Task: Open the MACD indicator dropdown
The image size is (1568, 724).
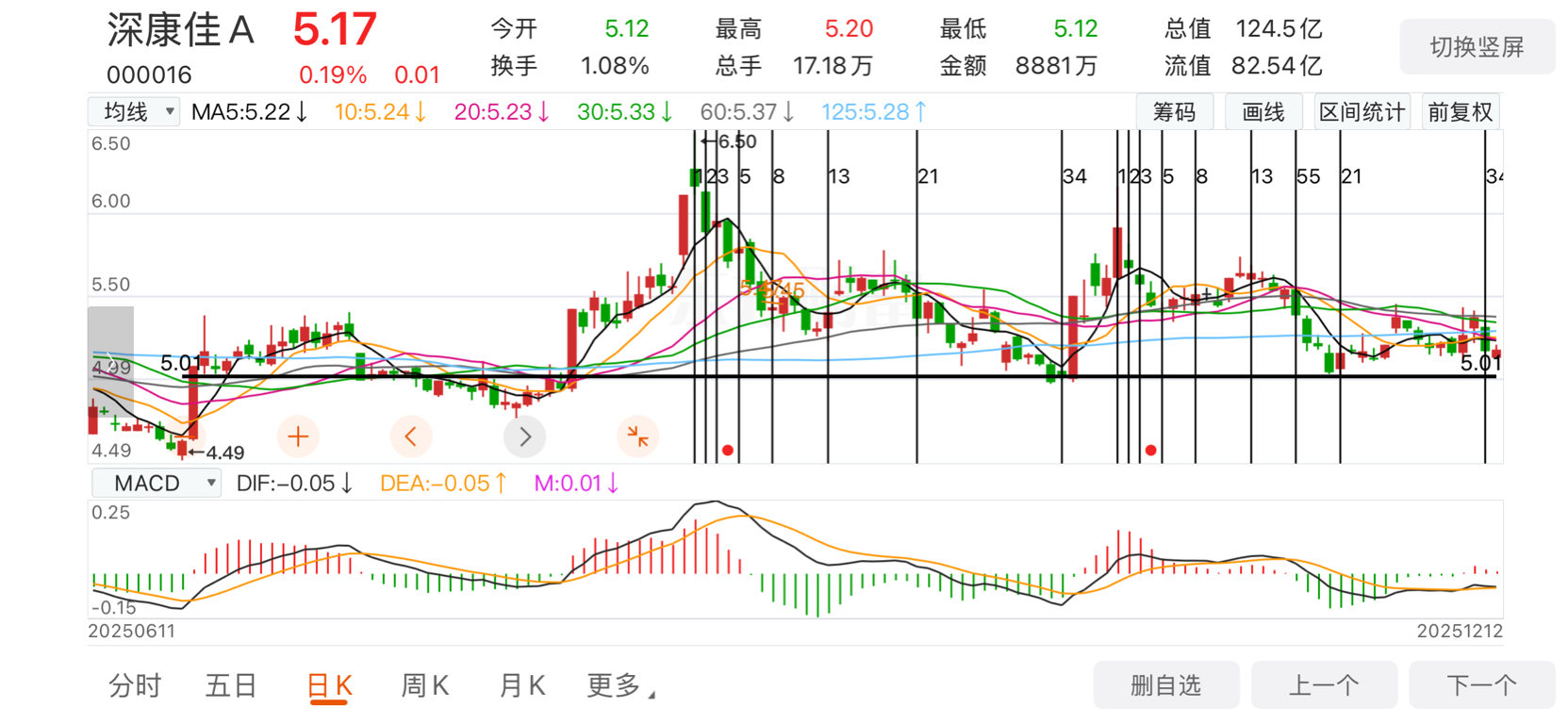Action: (157, 484)
